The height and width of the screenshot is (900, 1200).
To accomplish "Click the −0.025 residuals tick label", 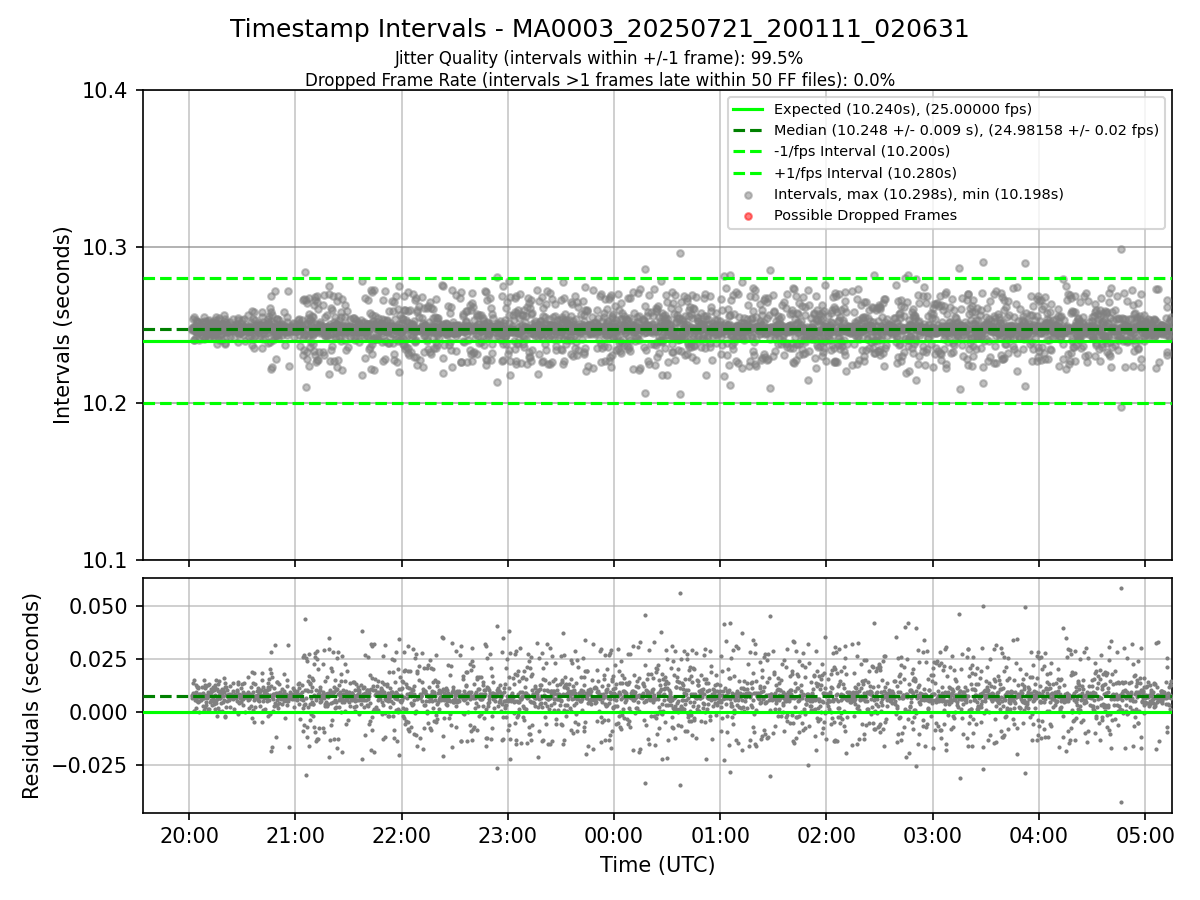I will coord(89,765).
